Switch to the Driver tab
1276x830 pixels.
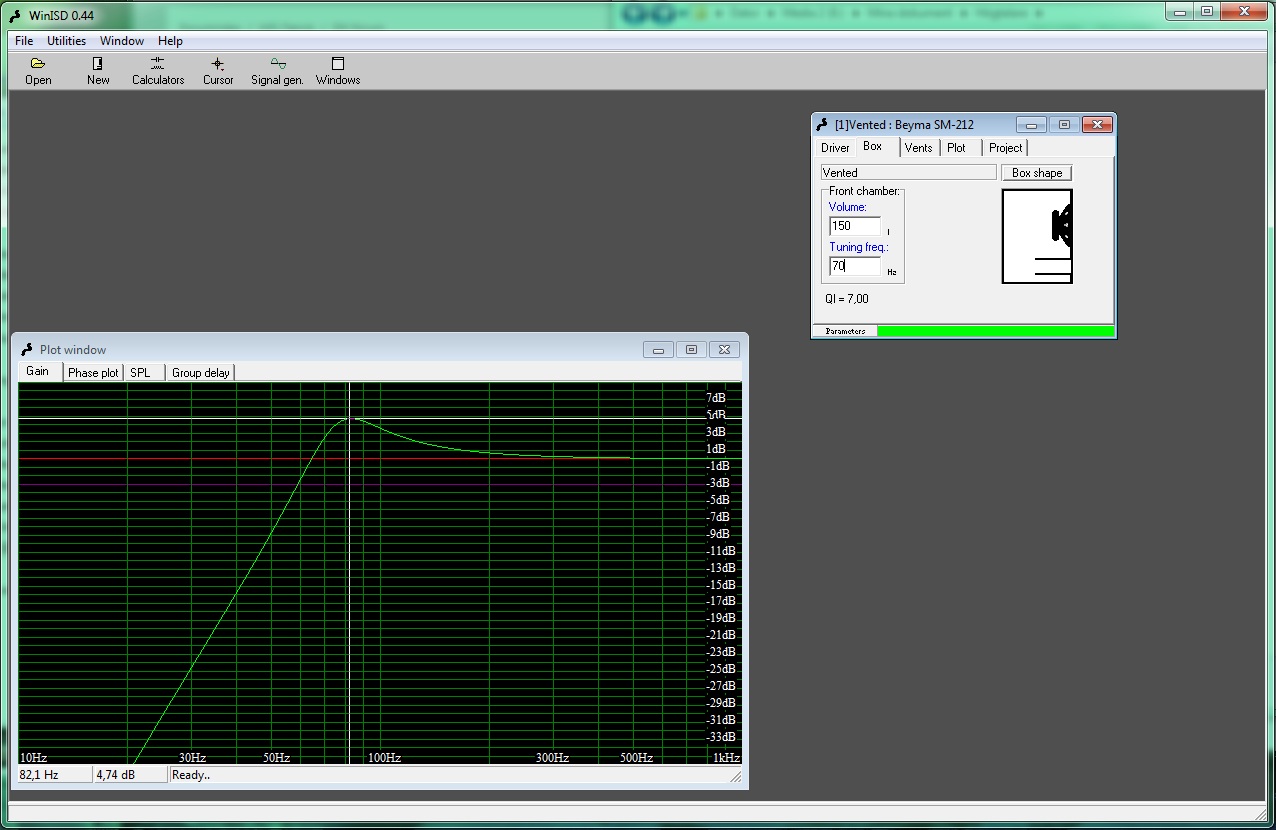pos(835,148)
